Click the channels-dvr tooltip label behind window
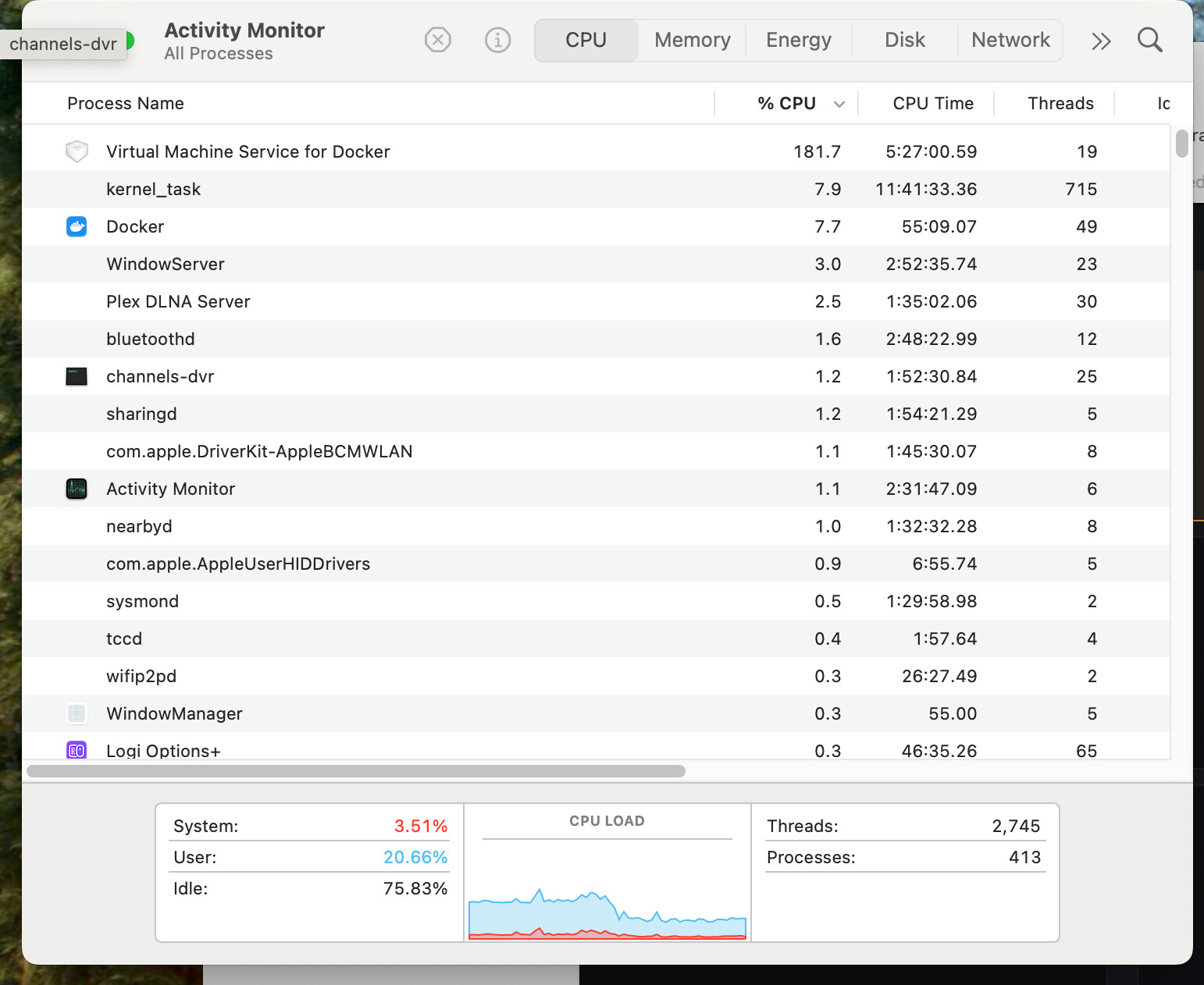Screen dimensions: 1204x985 click(63, 44)
